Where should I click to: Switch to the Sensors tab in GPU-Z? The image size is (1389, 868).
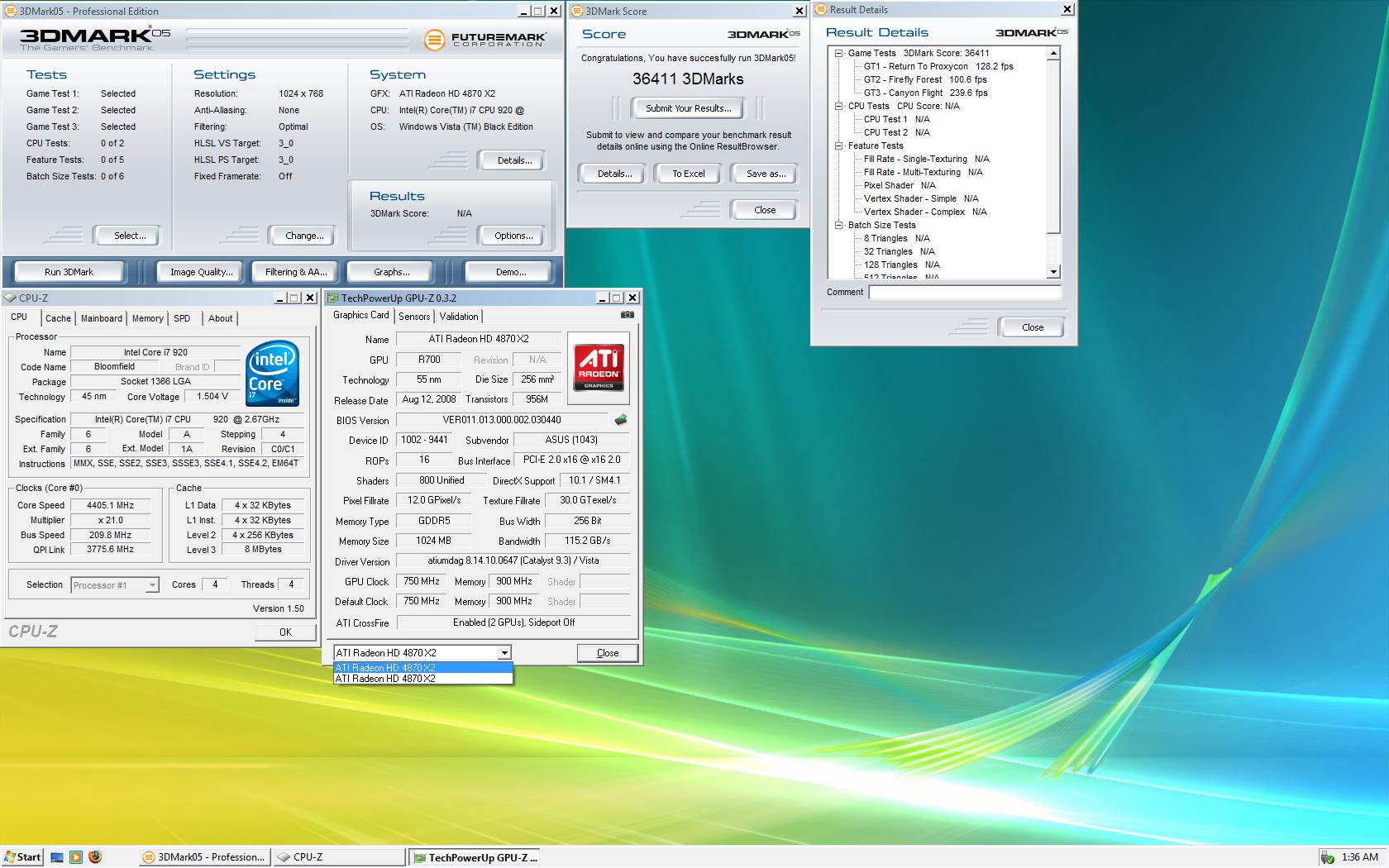[414, 317]
